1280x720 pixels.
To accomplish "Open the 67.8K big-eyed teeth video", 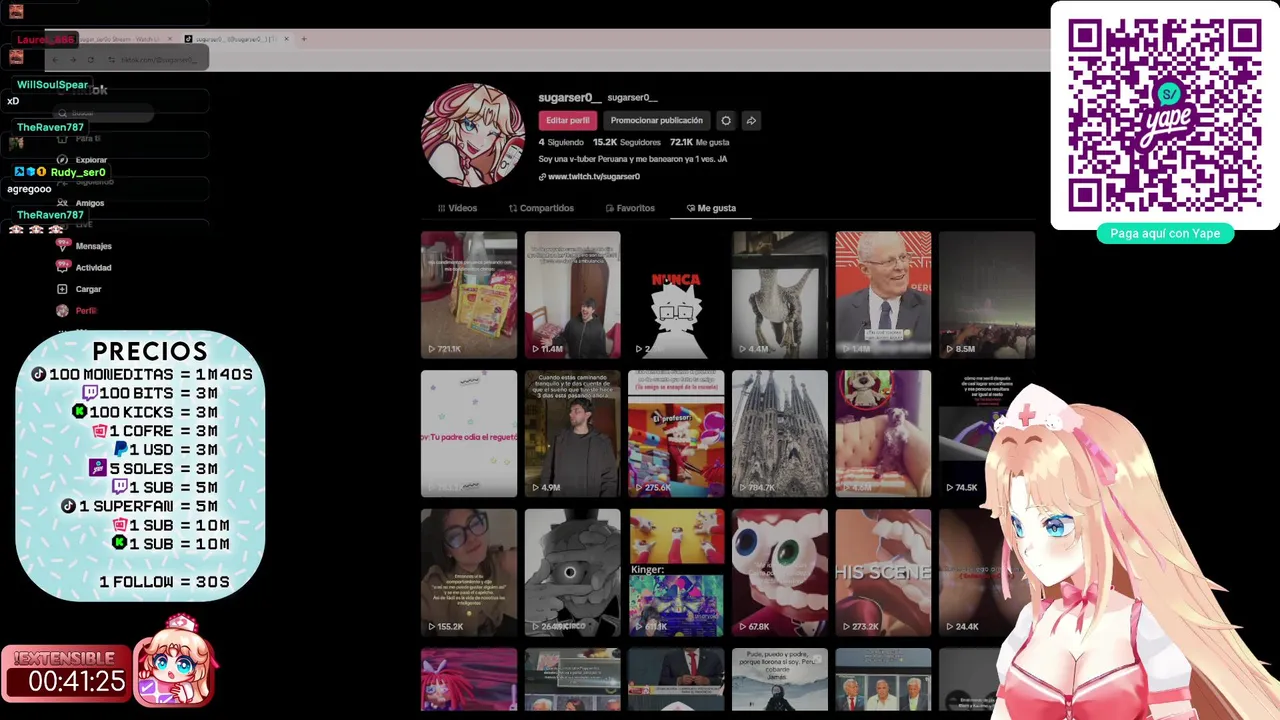I will tap(780, 573).
